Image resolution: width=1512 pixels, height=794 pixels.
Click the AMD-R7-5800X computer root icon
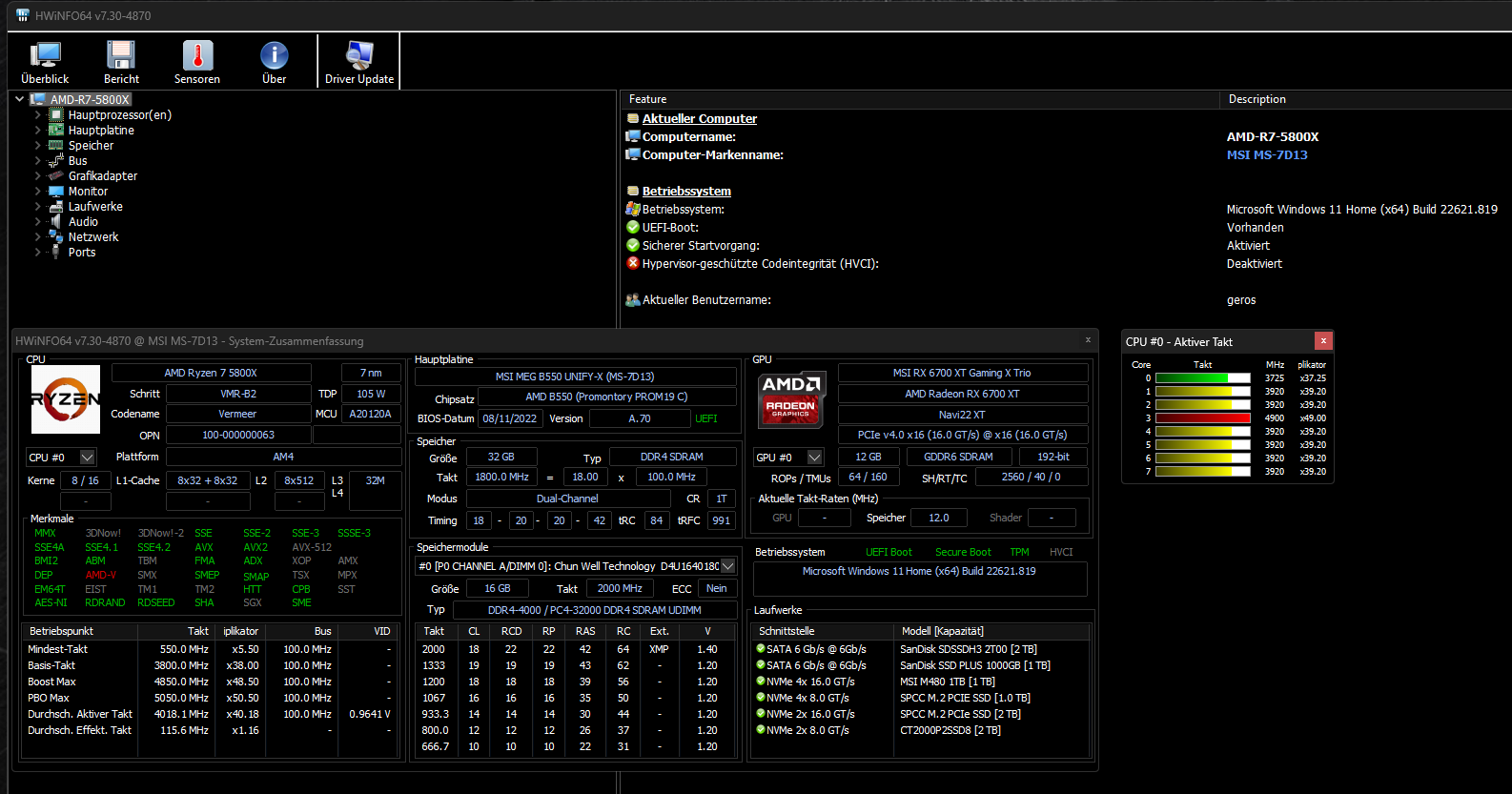tap(38, 99)
